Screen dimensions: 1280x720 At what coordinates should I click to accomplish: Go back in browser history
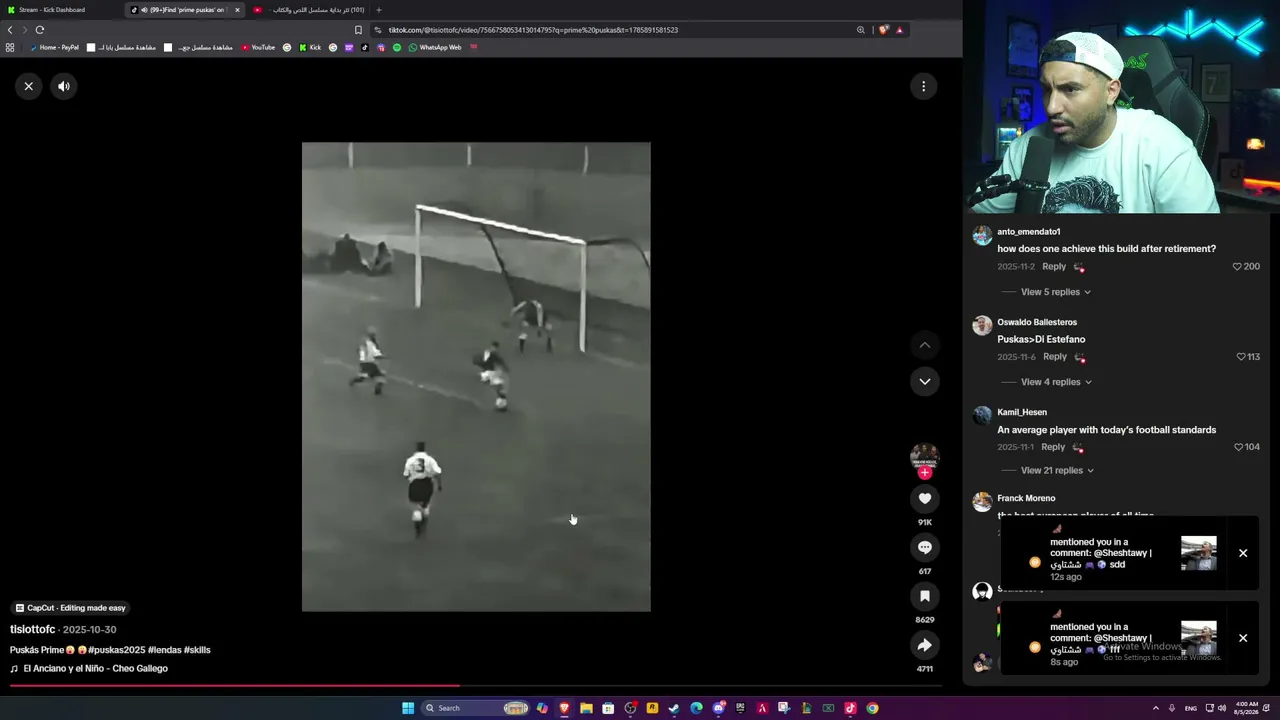pyautogui.click(x=10, y=30)
